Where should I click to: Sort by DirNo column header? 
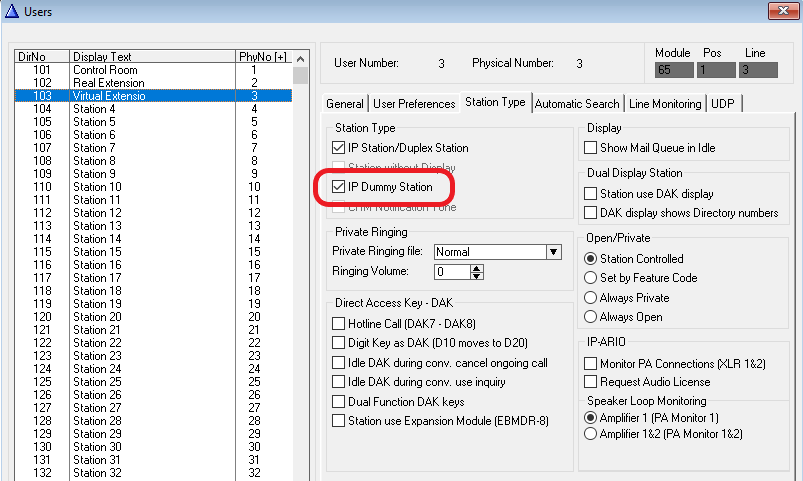coord(42,56)
